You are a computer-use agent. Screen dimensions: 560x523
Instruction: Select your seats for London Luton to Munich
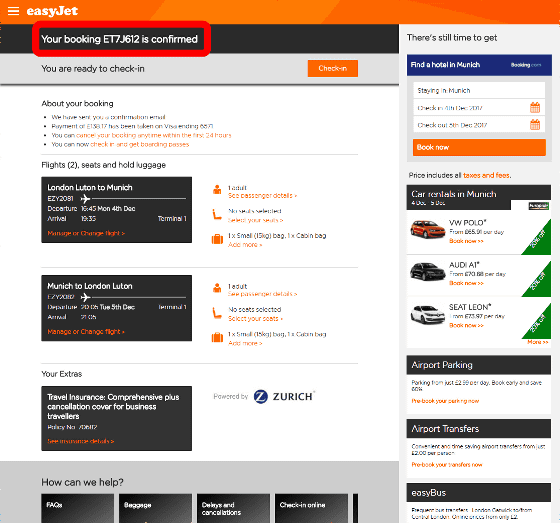pos(256,220)
